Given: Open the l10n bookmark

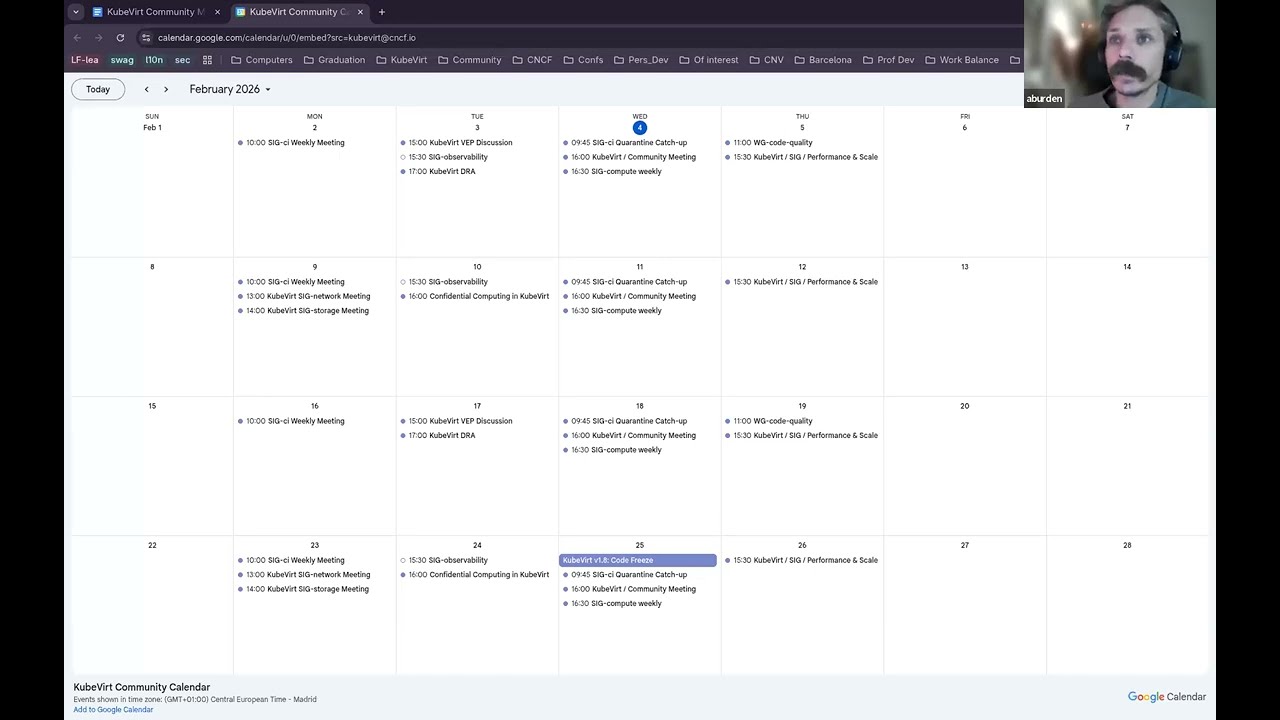Looking at the screenshot, I should 154,60.
